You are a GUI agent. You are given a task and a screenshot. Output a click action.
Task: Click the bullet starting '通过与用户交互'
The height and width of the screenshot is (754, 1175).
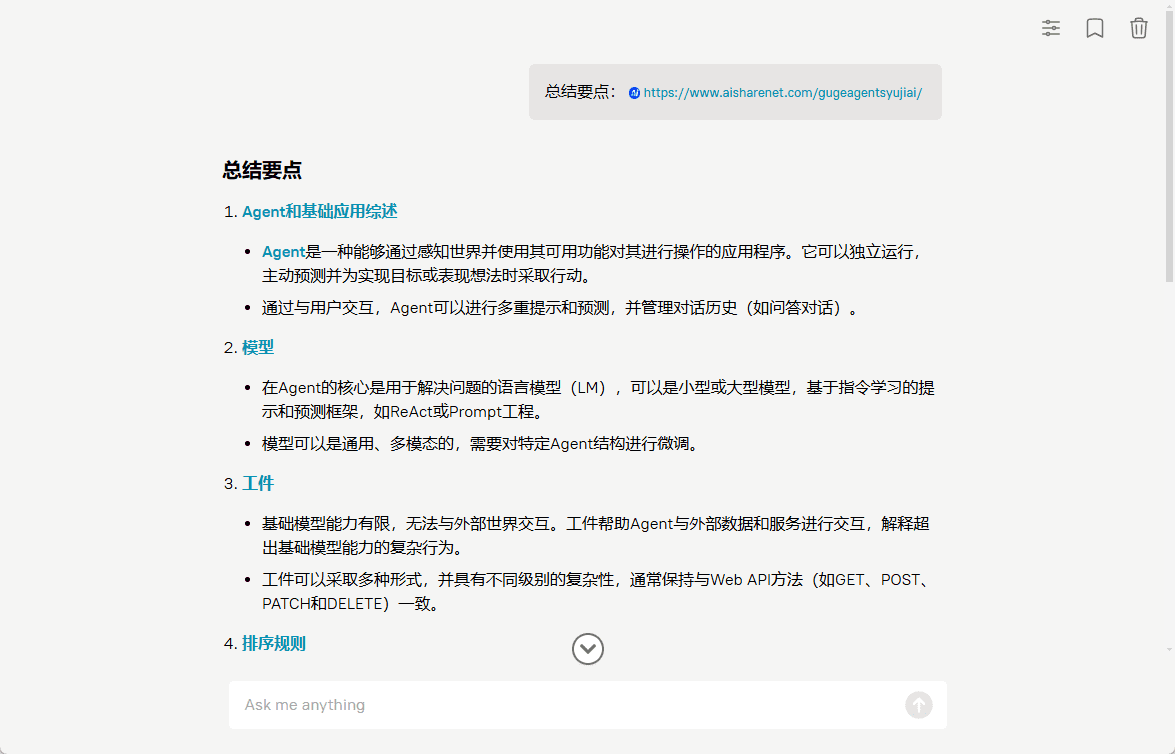click(561, 308)
